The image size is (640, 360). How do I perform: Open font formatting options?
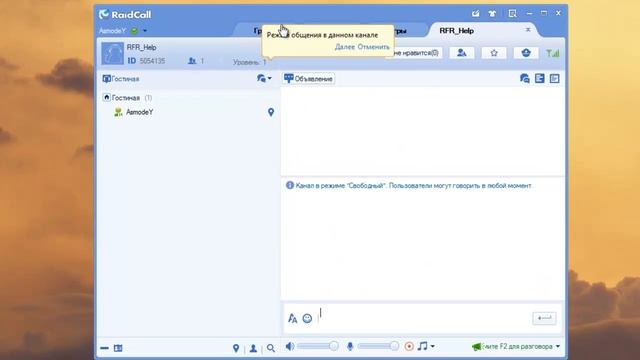point(293,318)
